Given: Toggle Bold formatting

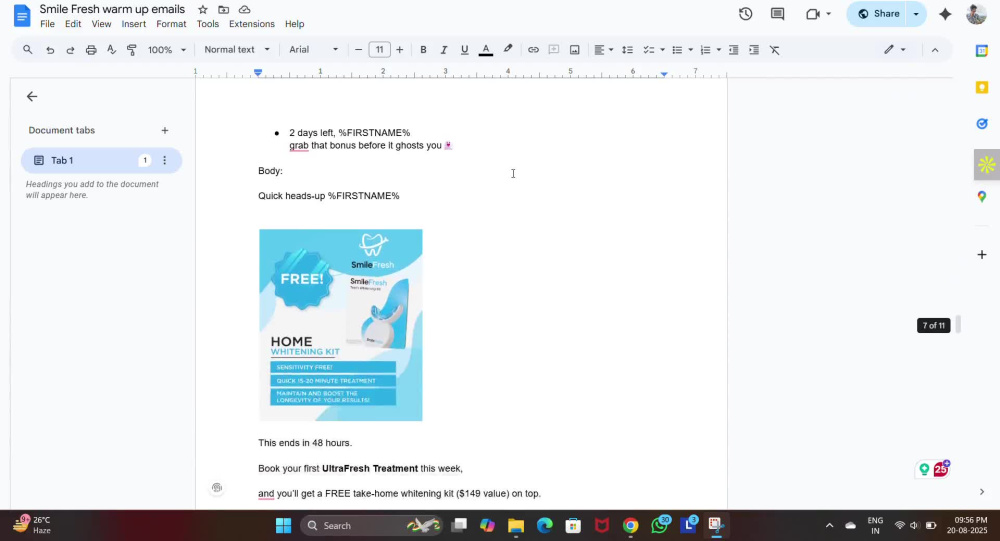Looking at the screenshot, I should tap(423, 50).
